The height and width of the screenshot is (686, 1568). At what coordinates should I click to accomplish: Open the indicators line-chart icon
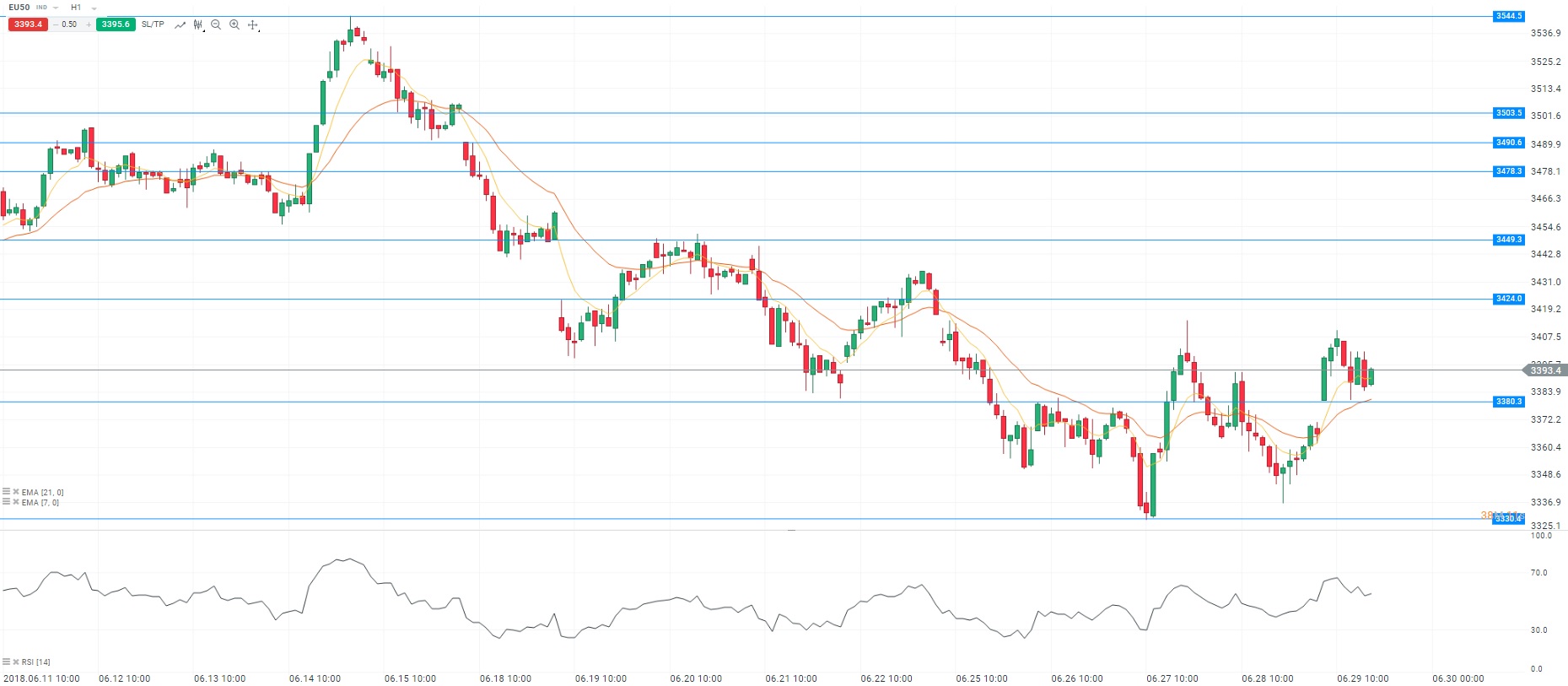click(180, 25)
